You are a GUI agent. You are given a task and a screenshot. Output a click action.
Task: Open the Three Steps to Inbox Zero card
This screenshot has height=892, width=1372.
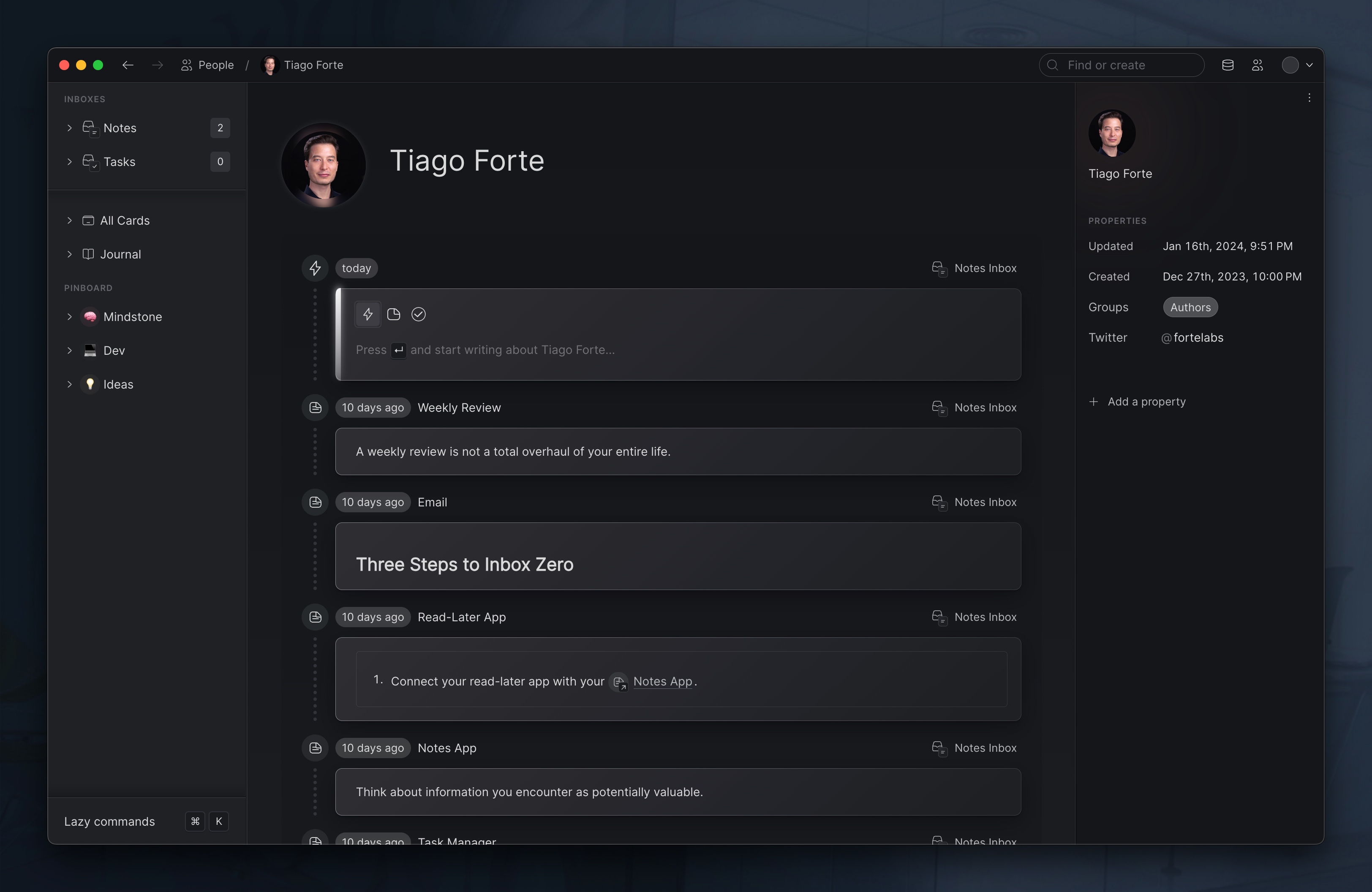678,556
